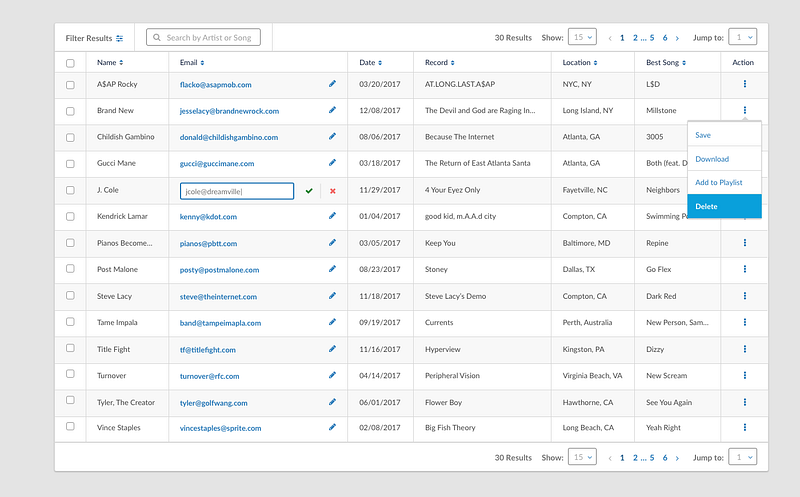800x497 pixels.
Task: Go to page 2 in top pagination
Action: click(x=635, y=38)
